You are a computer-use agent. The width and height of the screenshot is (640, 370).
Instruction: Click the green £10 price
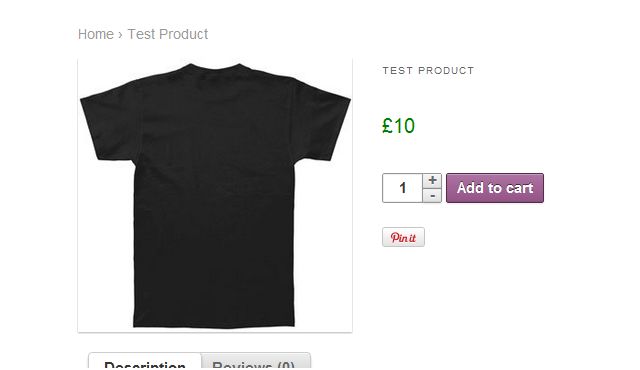click(x=398, y=126)
